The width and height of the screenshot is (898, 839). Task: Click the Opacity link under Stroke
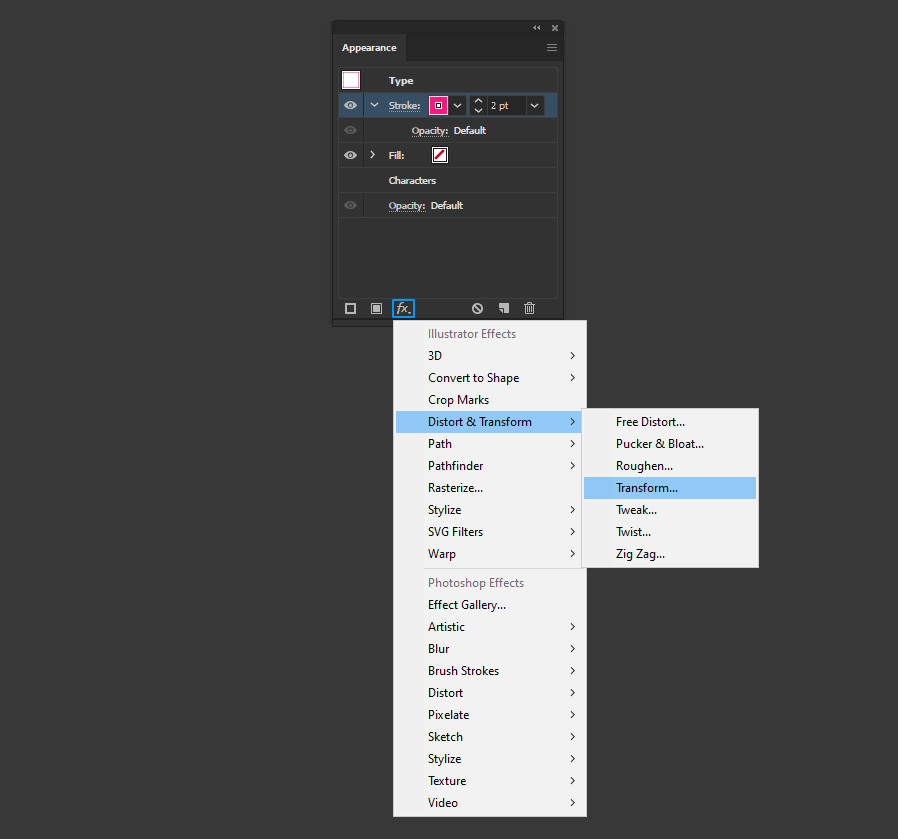[430, 131]
